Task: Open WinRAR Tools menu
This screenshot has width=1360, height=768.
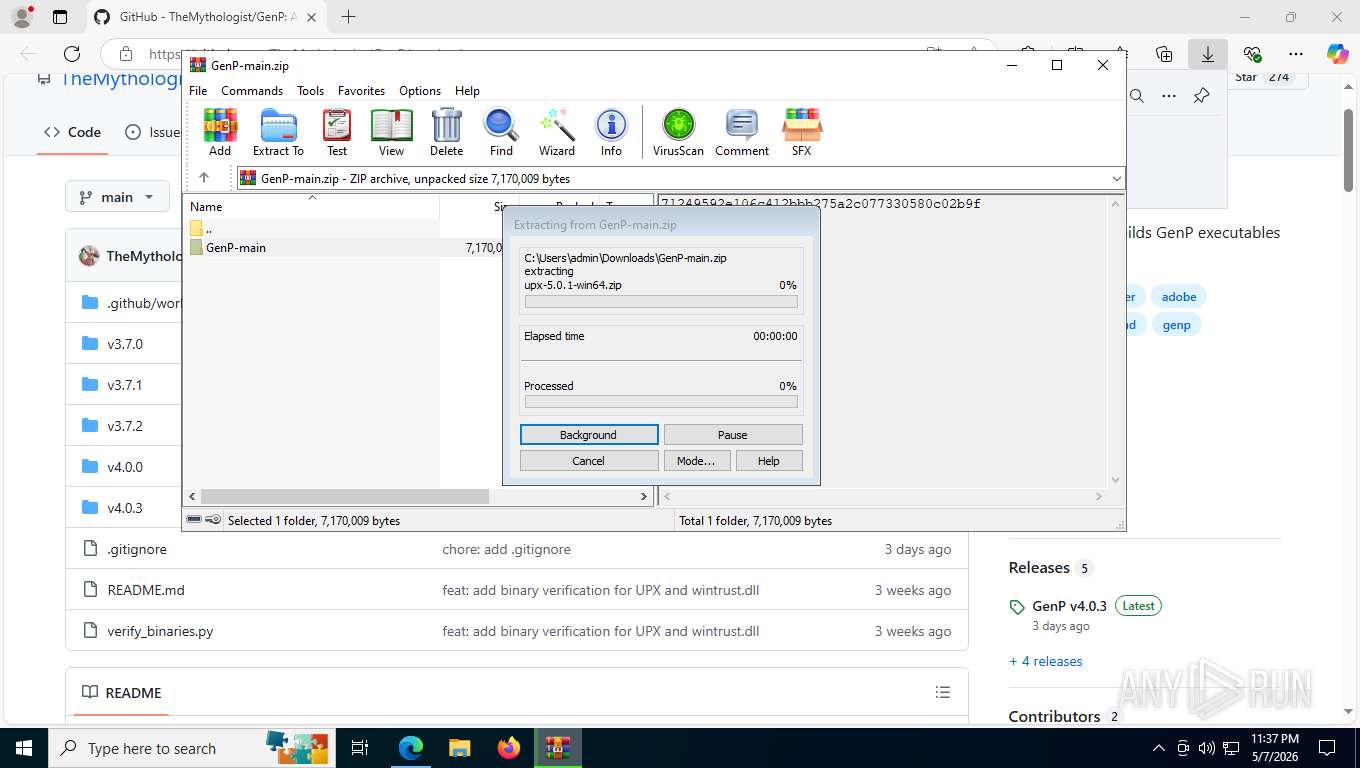Action: [310, 90]
